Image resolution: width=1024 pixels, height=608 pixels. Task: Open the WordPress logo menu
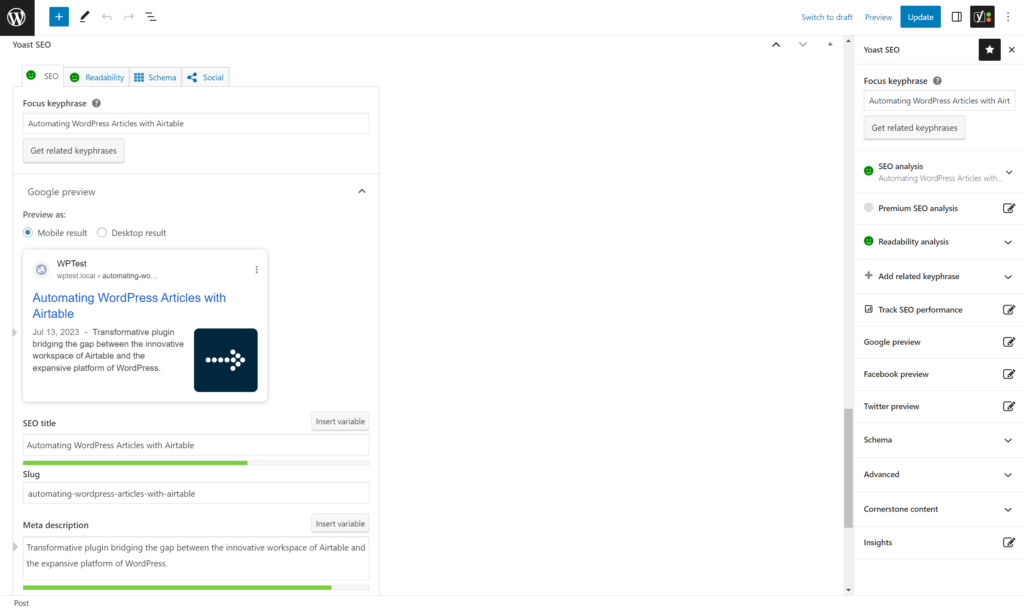tap(17, 17)
